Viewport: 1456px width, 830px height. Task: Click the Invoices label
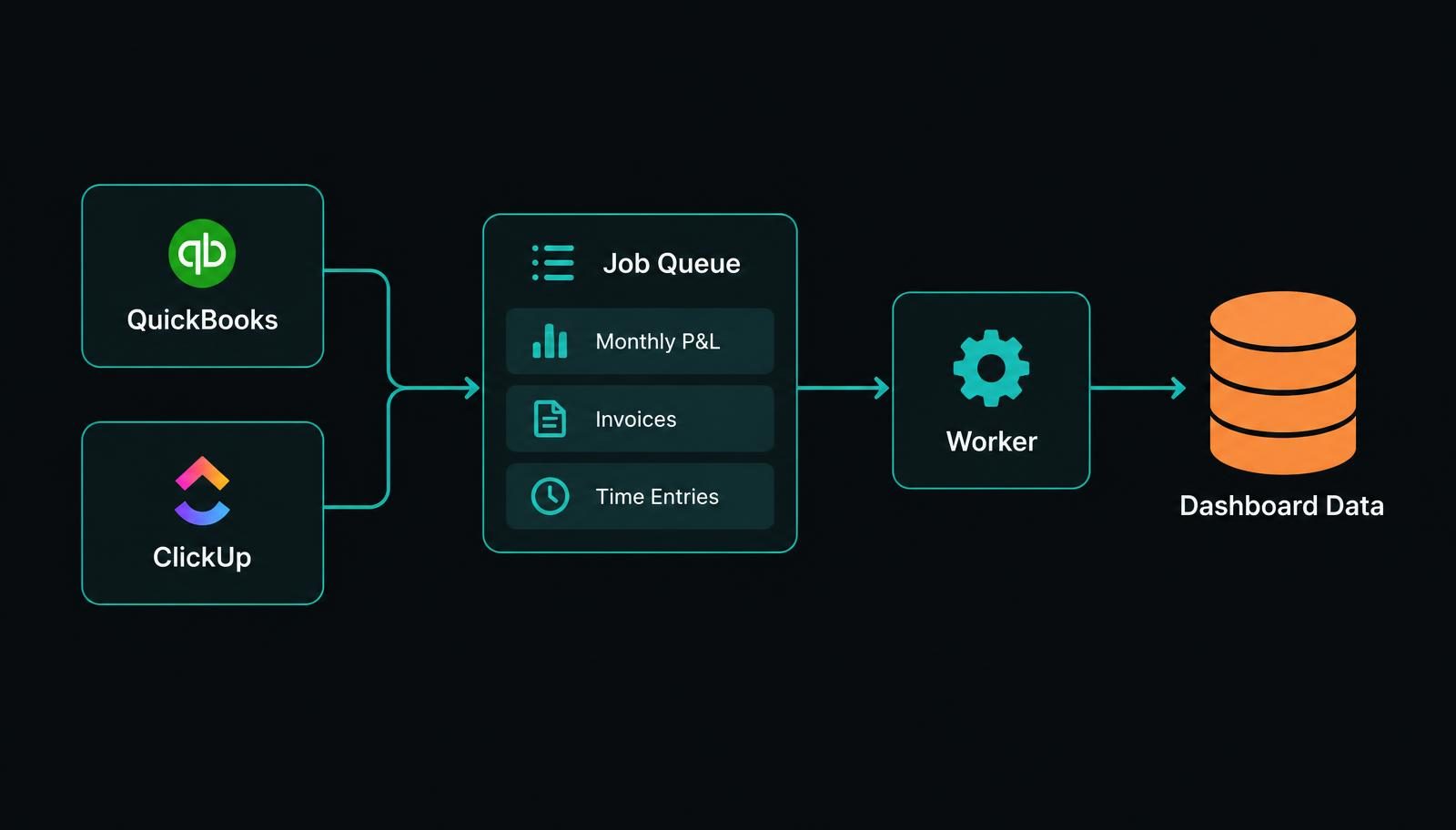click(636, 419)
